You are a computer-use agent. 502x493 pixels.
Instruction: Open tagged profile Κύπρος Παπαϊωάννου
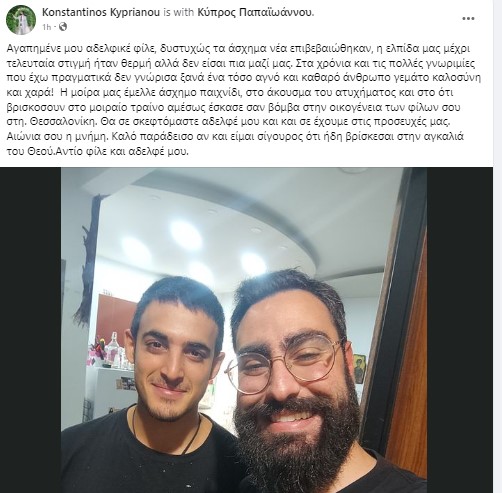click(x=256, y=12)
